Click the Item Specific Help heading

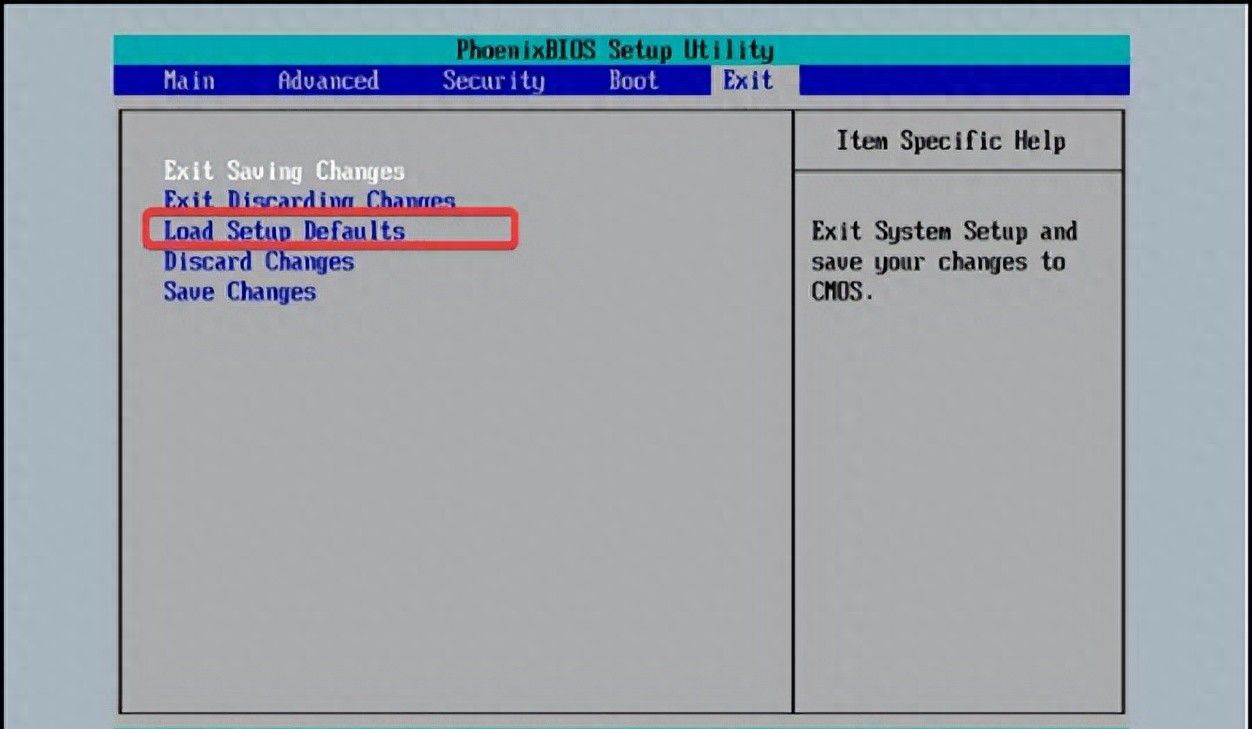click(x=951, y=141)
